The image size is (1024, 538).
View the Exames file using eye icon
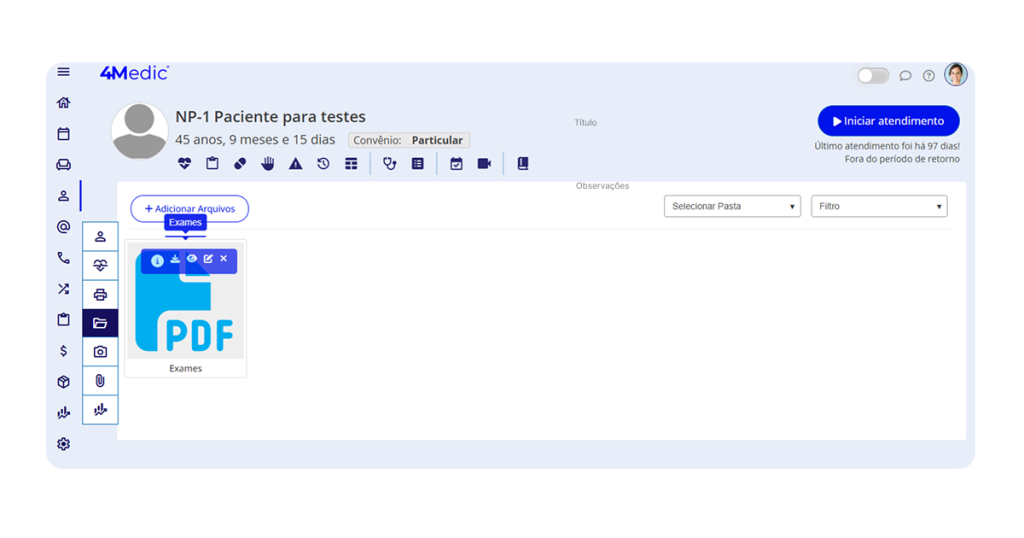coord(192,259)
